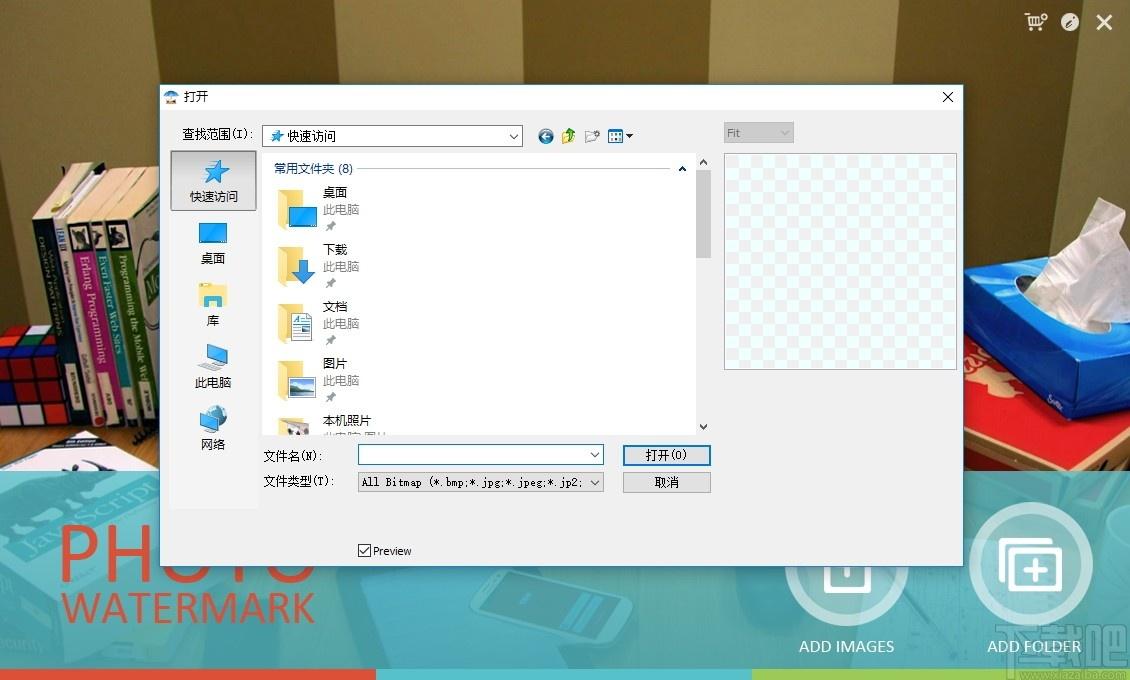
Task: Open the view menu icon in toolbar
Action: [x=620, y=136]
